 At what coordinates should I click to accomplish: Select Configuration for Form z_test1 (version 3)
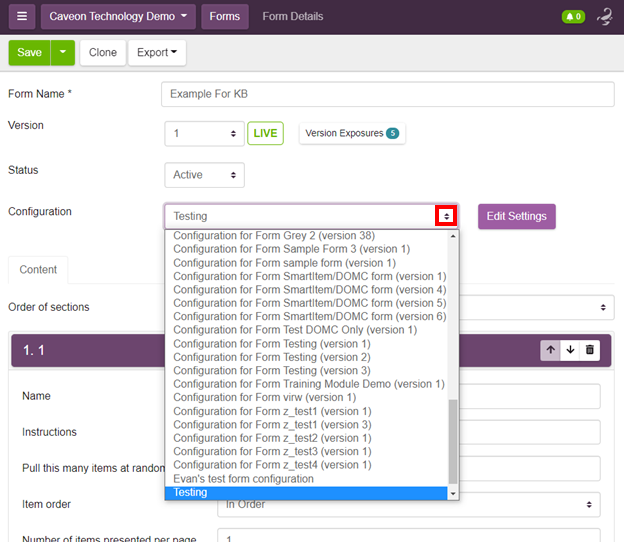(x=306, y=425)
